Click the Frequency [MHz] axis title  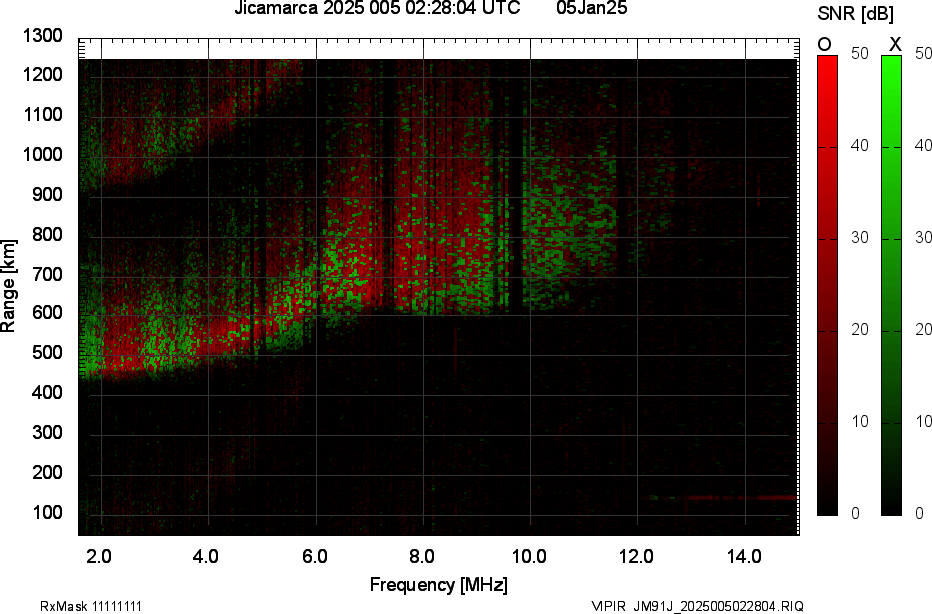[x=439, y=585]
